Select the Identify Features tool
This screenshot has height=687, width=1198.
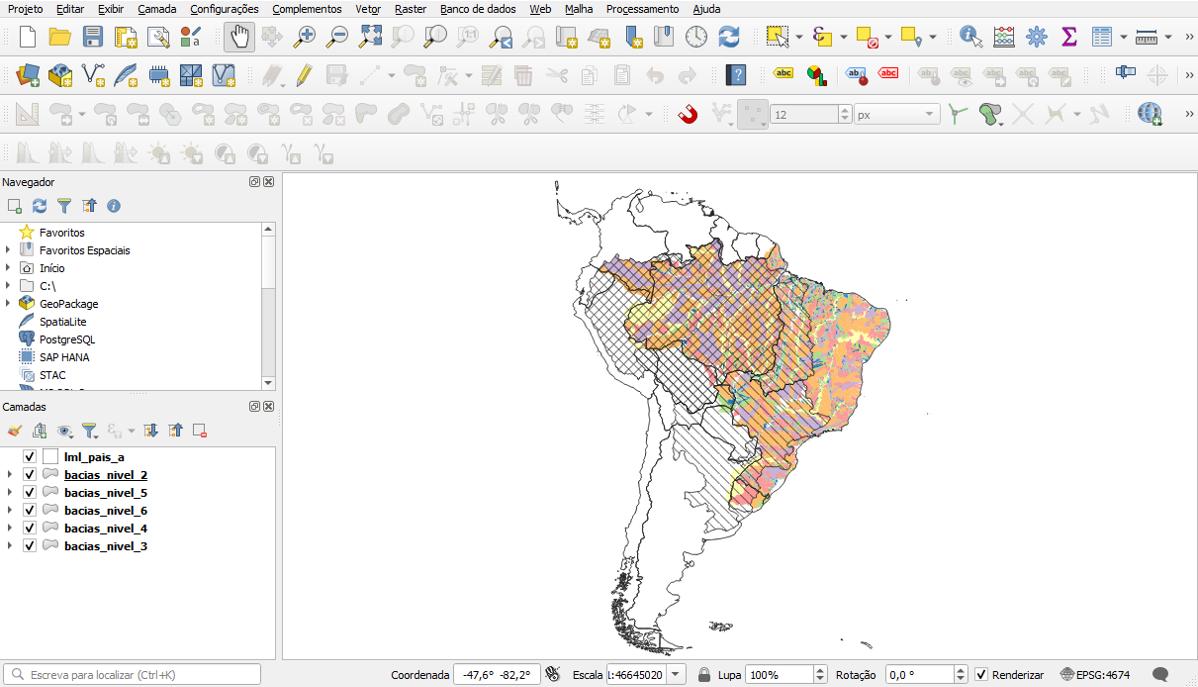[x=970, y=37]
